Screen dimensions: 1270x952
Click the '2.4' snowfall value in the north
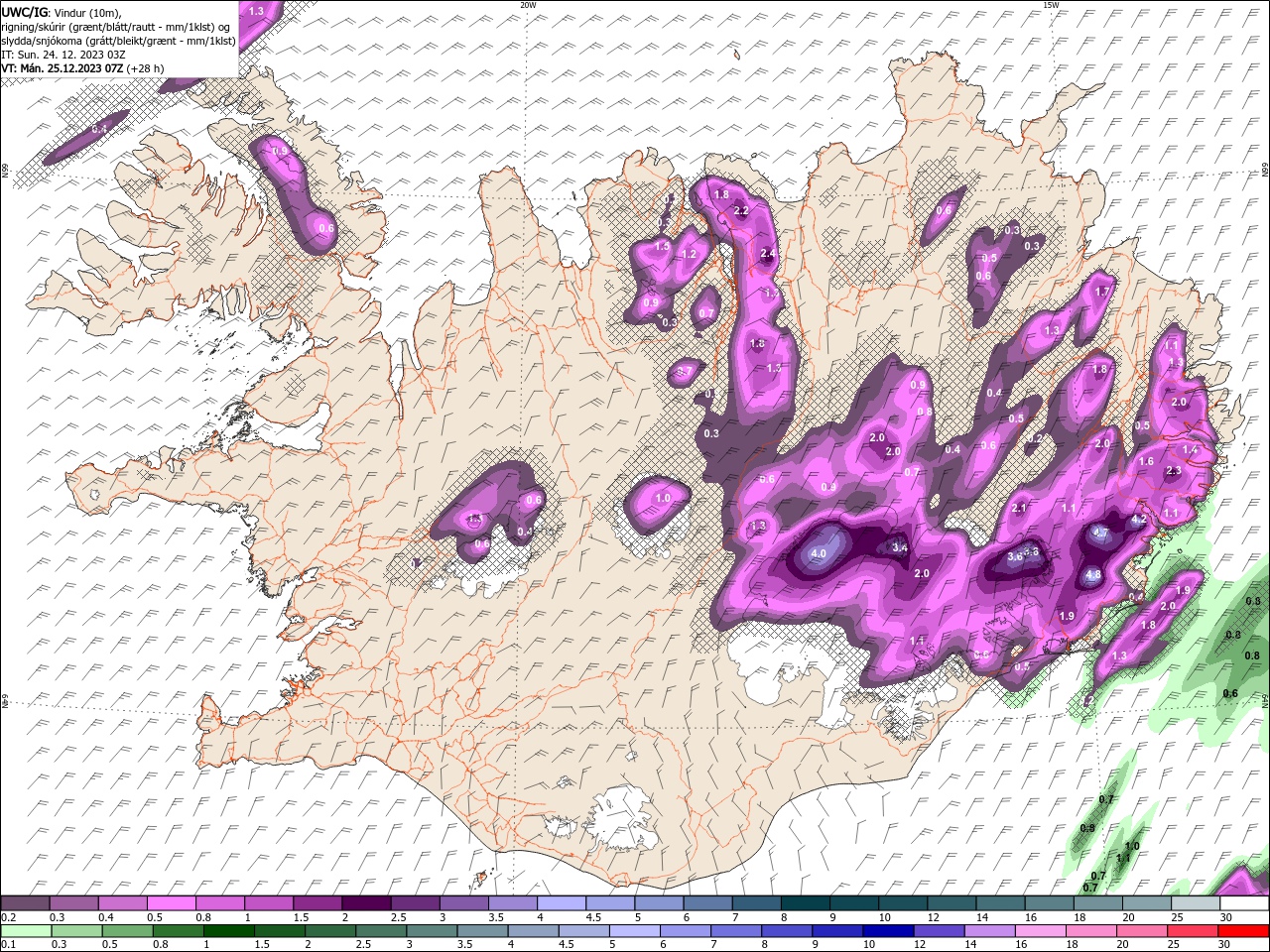click(x=767, y=254)
